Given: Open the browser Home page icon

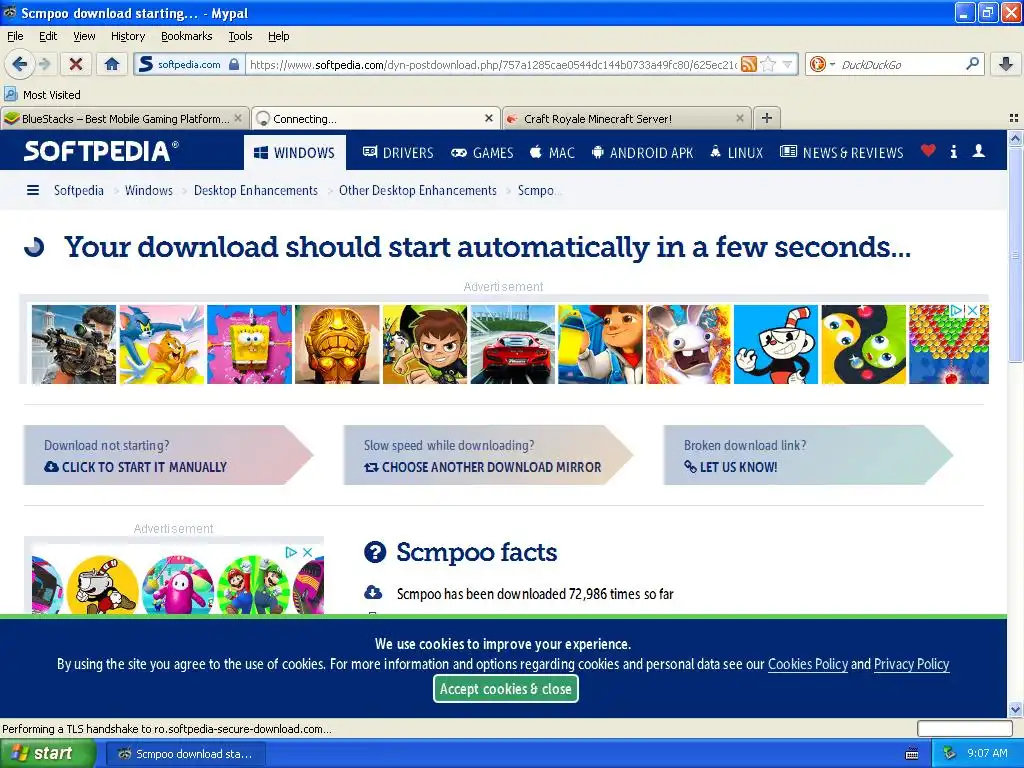Looking at the screenshot, I should point(112,64).
